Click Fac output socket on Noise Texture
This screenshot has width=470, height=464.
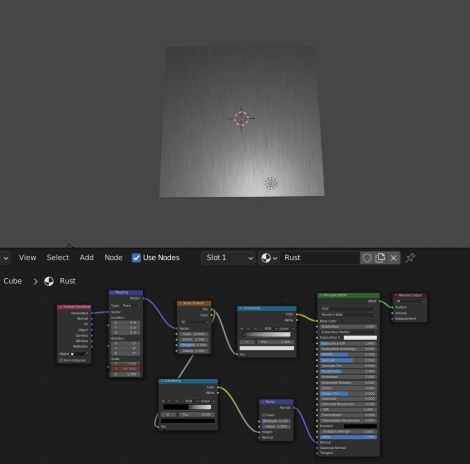pyautogui.click(x=211, y=310)
